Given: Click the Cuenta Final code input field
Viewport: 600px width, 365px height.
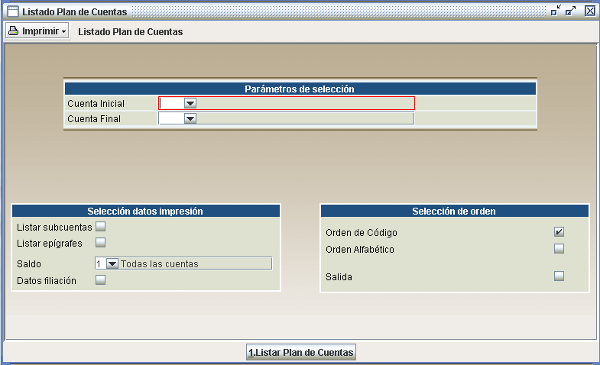Looking at the screenshot, I should [171, 119].
